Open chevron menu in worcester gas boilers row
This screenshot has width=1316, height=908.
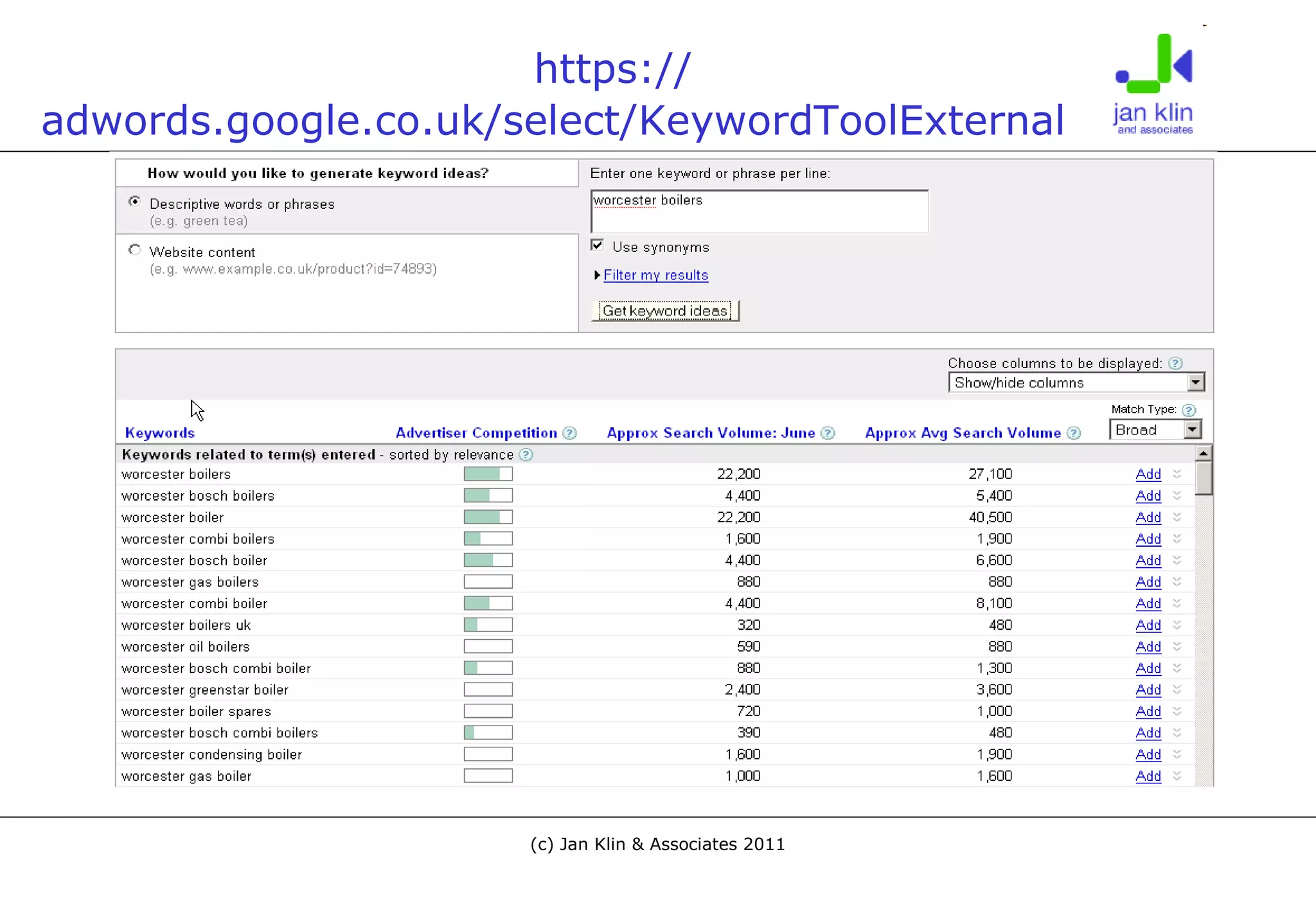tap(1177, 582)
